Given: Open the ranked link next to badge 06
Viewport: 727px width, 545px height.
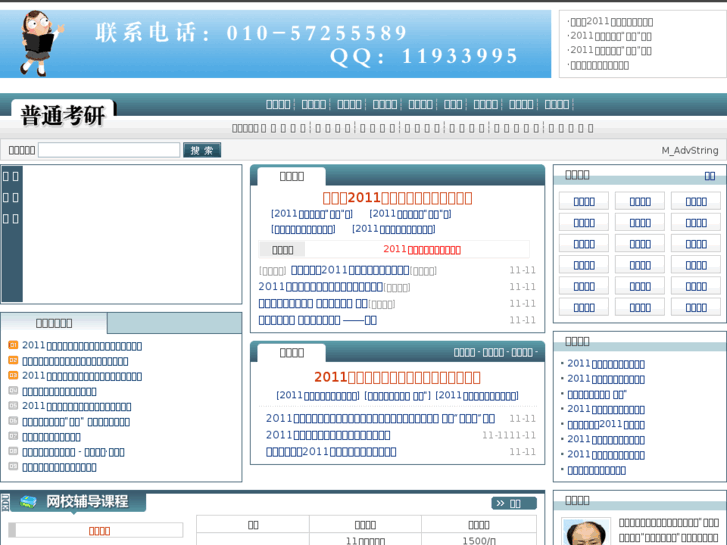Looking at the screenshot, I should [76, 422].
